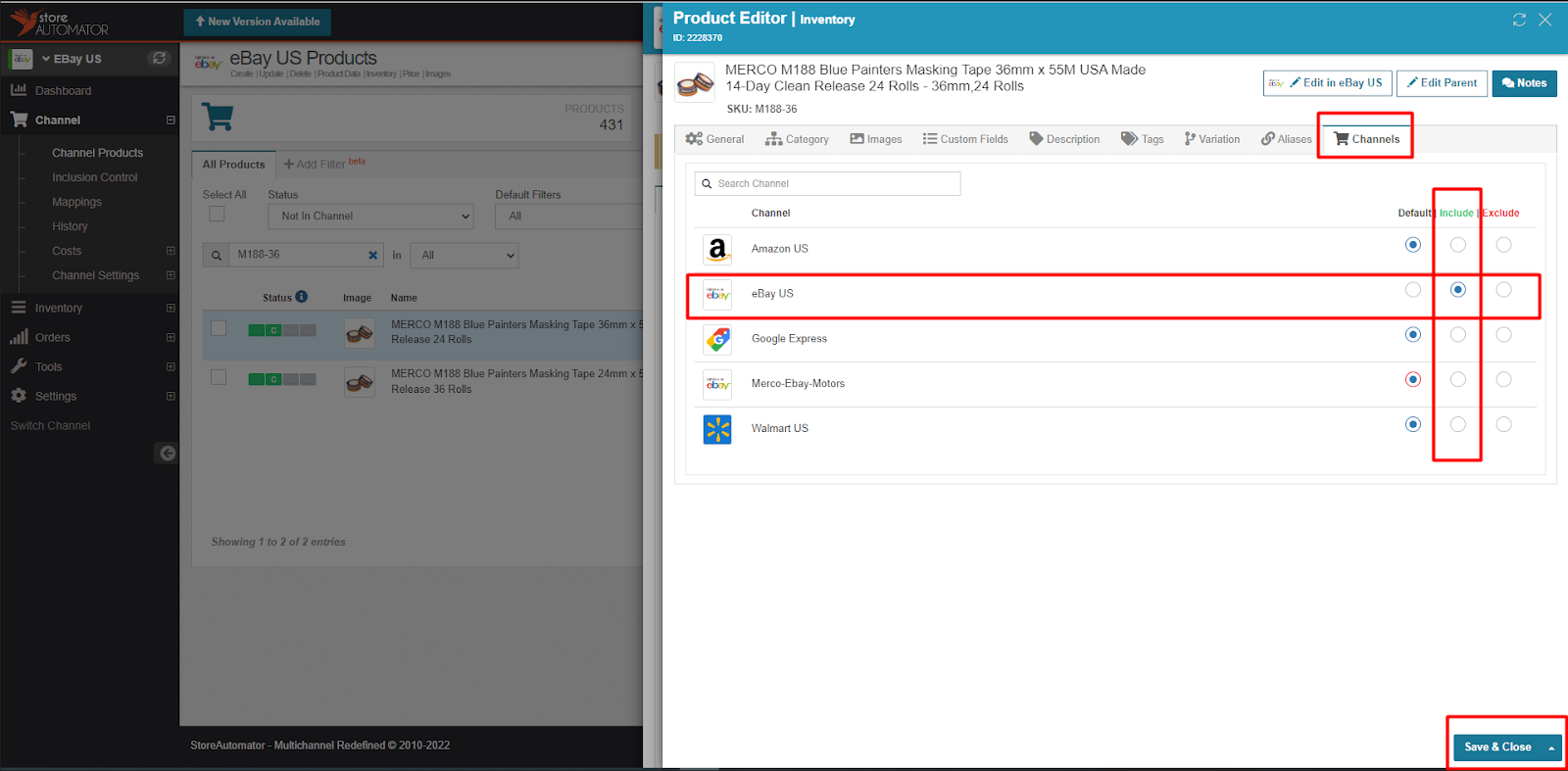Open the Custom Fields tab

pos(965,139)
